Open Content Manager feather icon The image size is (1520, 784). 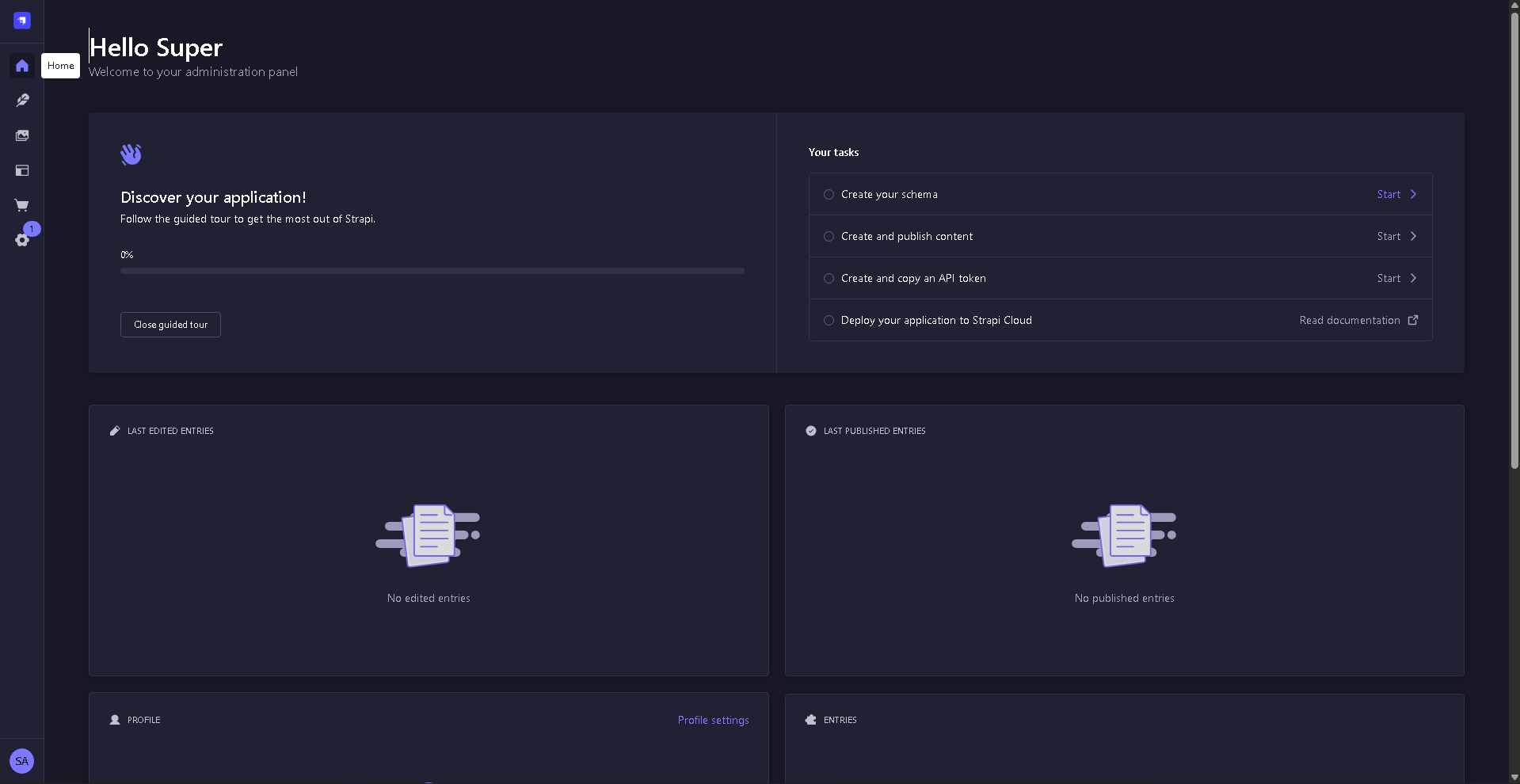(22, 101)
